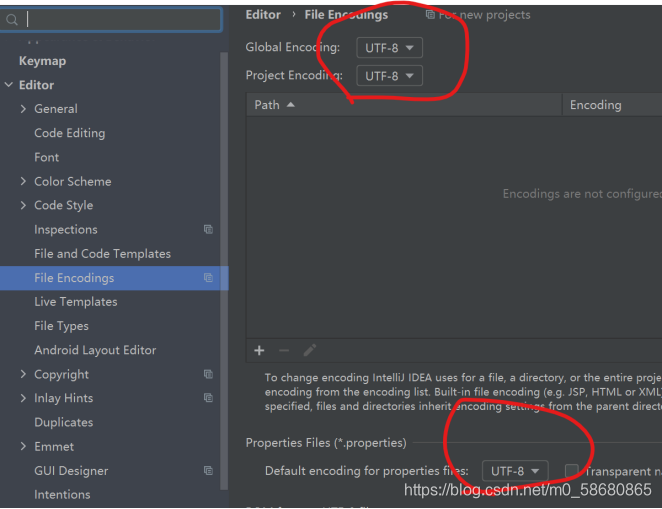This screenshot has width=662, height=509.
Task: Open the Font settings
Action: click(46, 157)
